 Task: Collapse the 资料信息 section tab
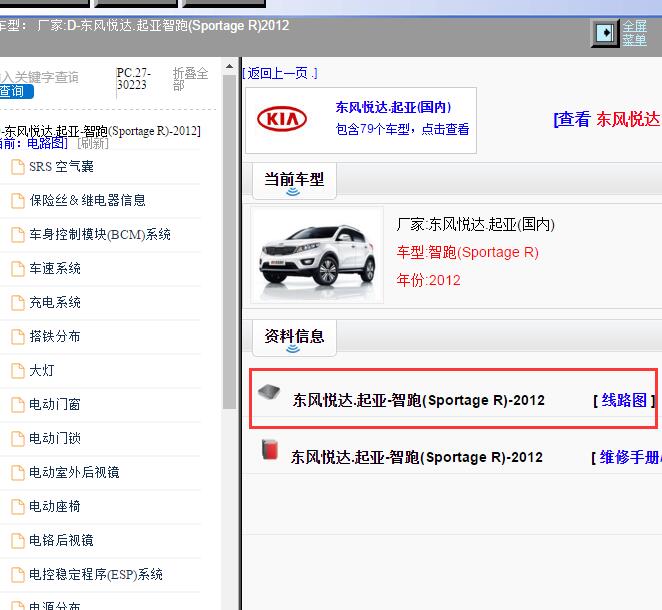[x=294, y=338]
